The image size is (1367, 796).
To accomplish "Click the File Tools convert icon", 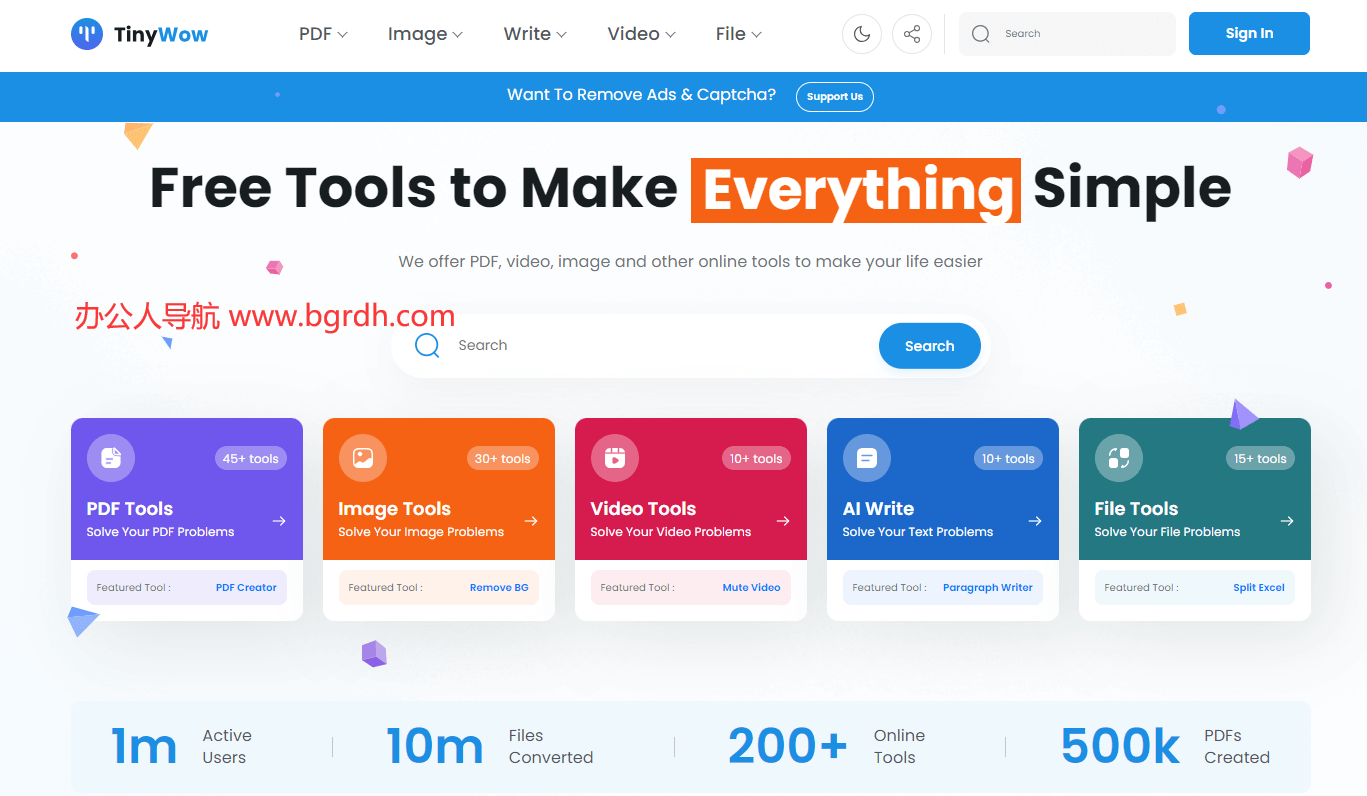I will click(1119, 458).
